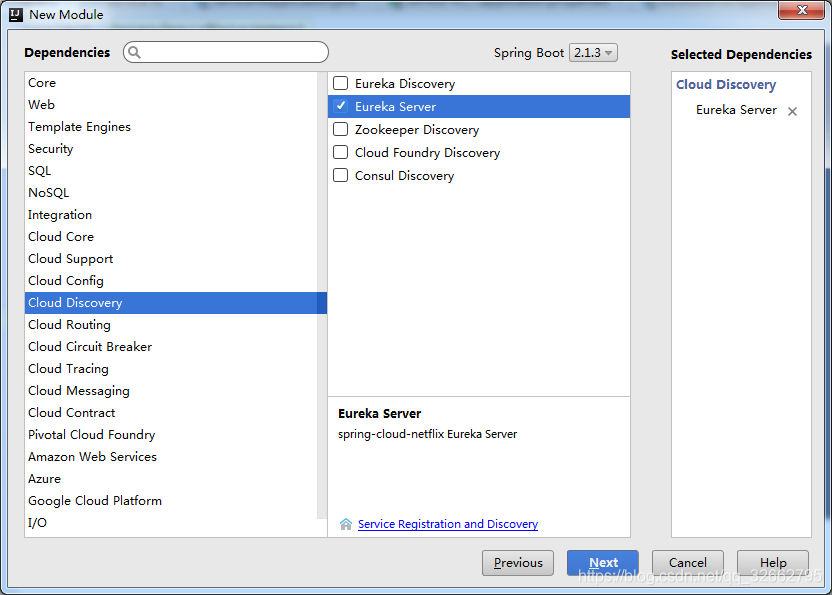Screen dimensions: 832x595
Task: Select the Azure category
Action: tap(171, 479)
